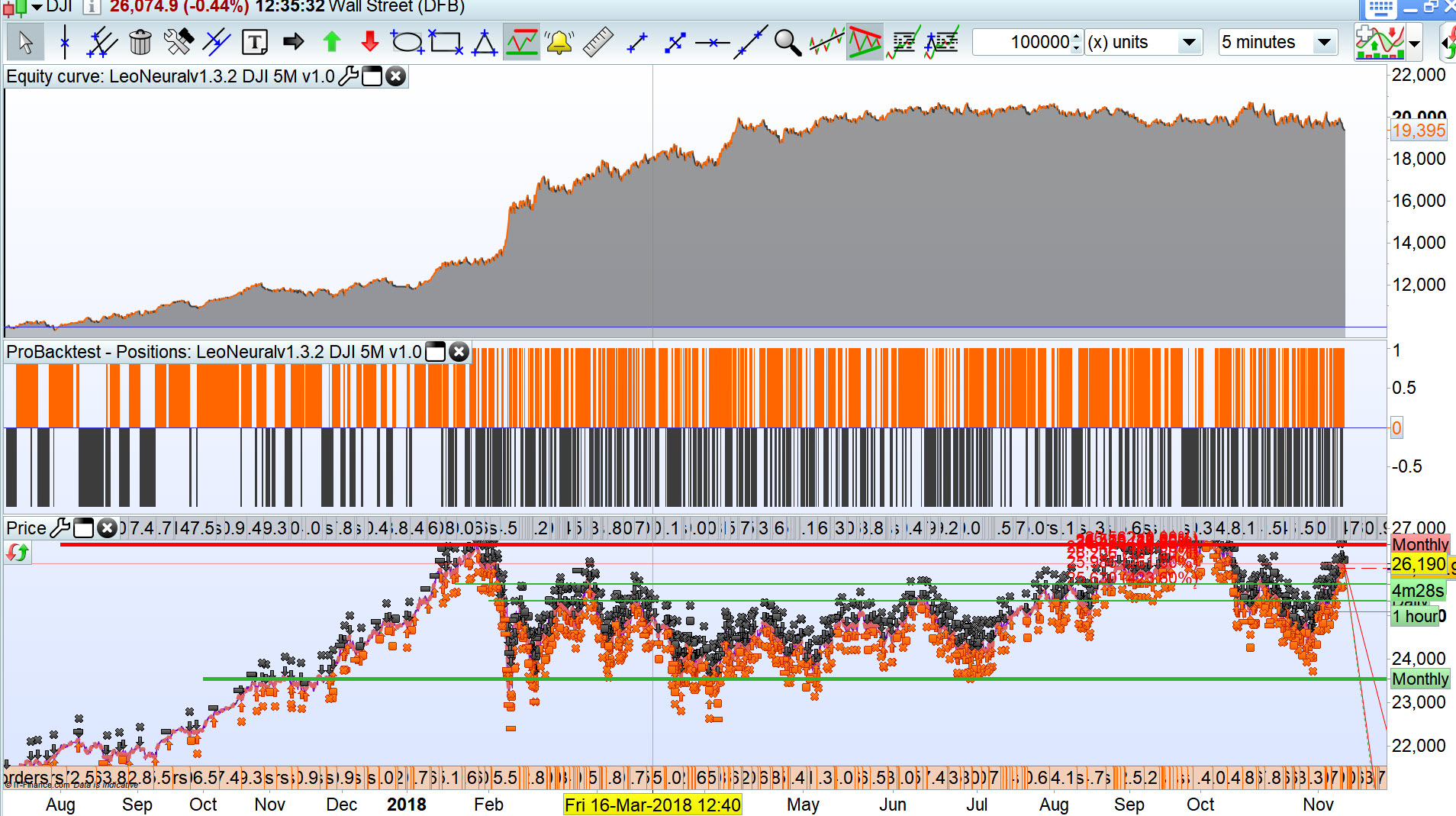Select the line segment drawing tool
The width and height of the screenshot is (1456, 816).
636,42
